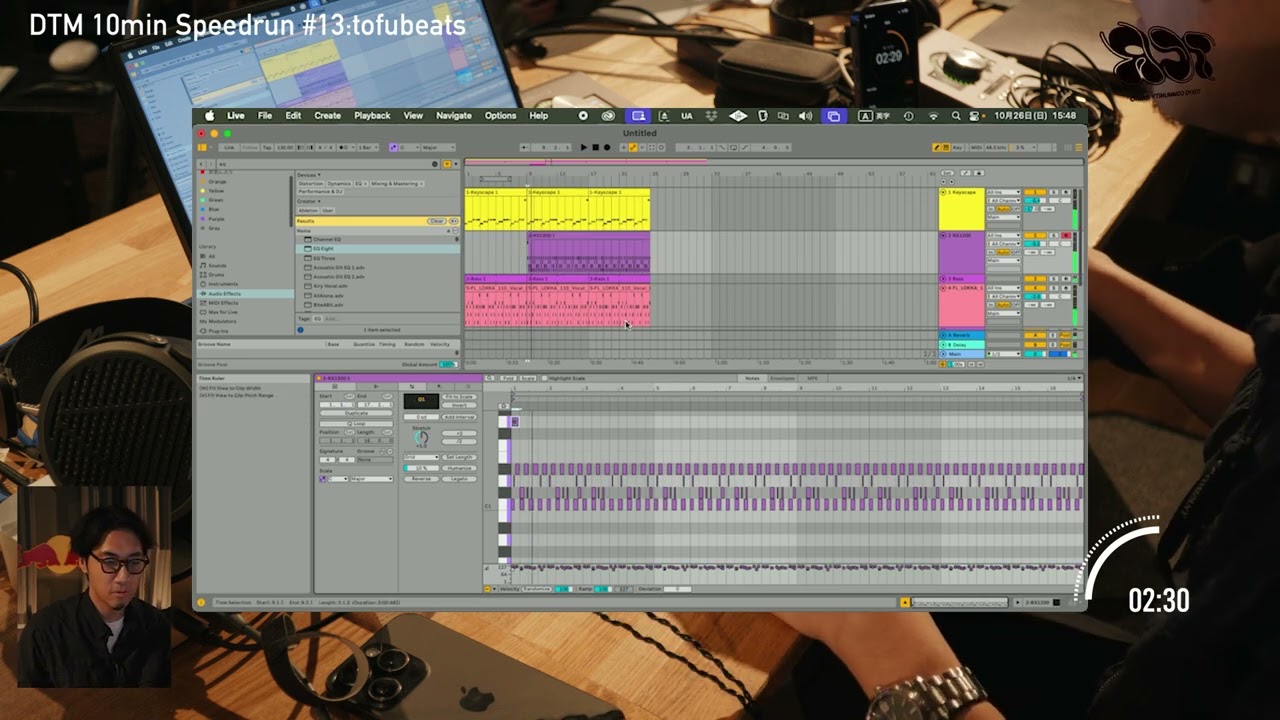Open the Playback menu
Image resolution: width=1280 pixels, height=720 pixels.
point(372,116)
